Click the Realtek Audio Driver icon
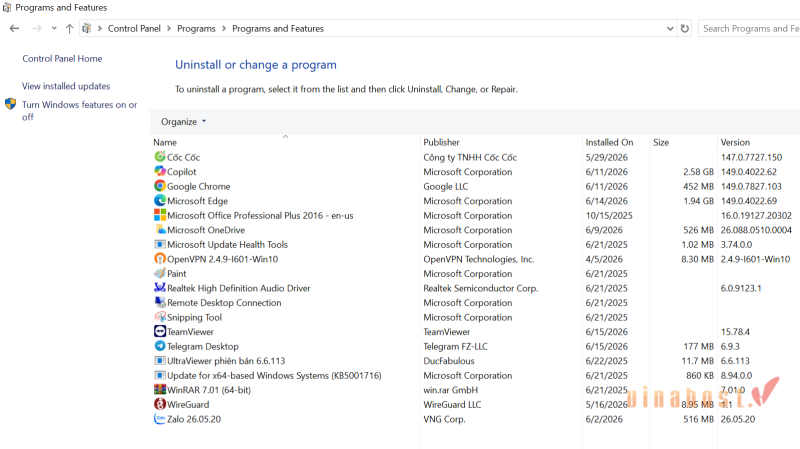The image size is (800, 449). [x=160, y=288]
